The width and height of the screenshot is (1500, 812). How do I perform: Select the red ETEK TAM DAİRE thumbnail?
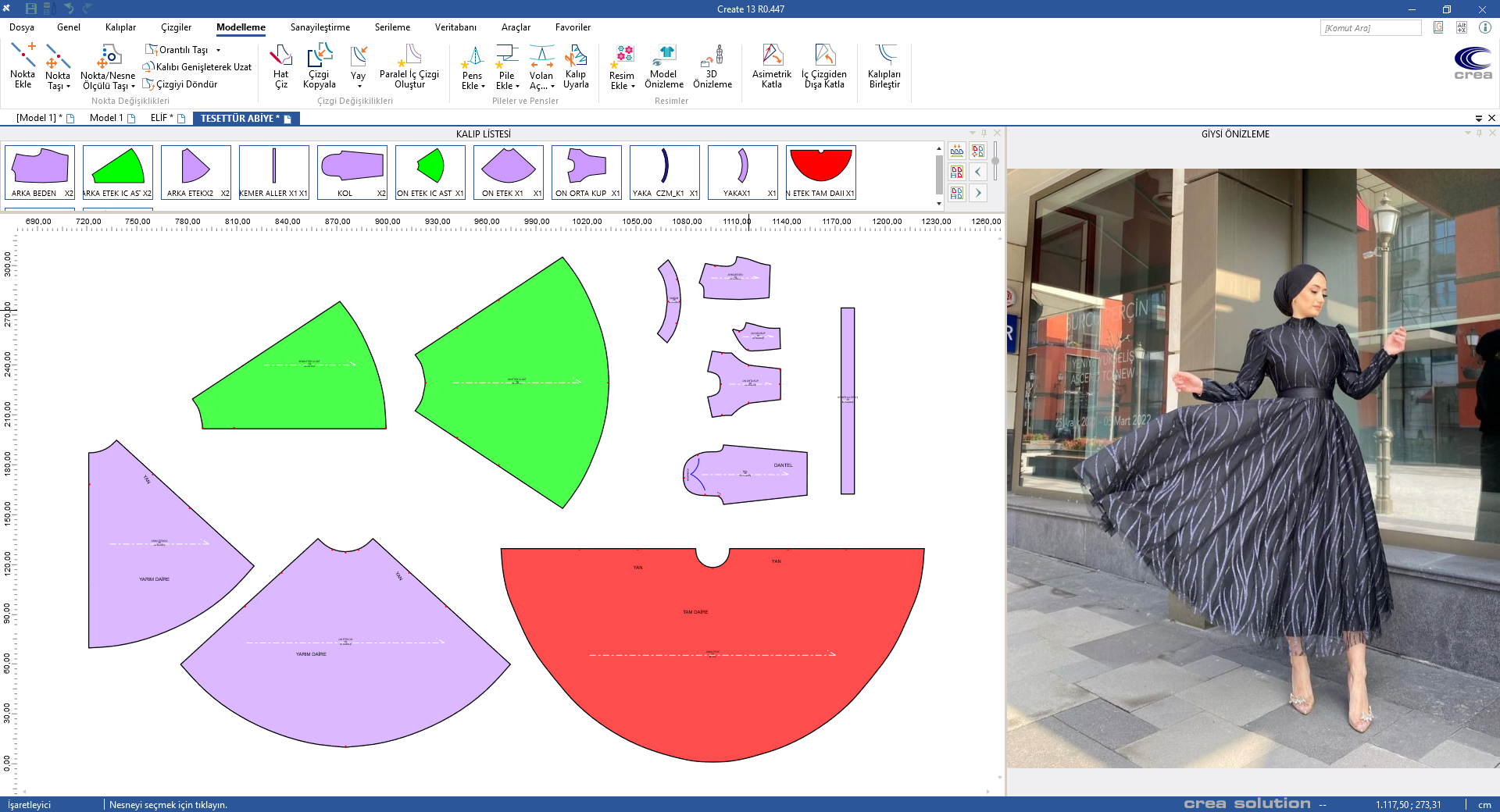pos(820,172)
